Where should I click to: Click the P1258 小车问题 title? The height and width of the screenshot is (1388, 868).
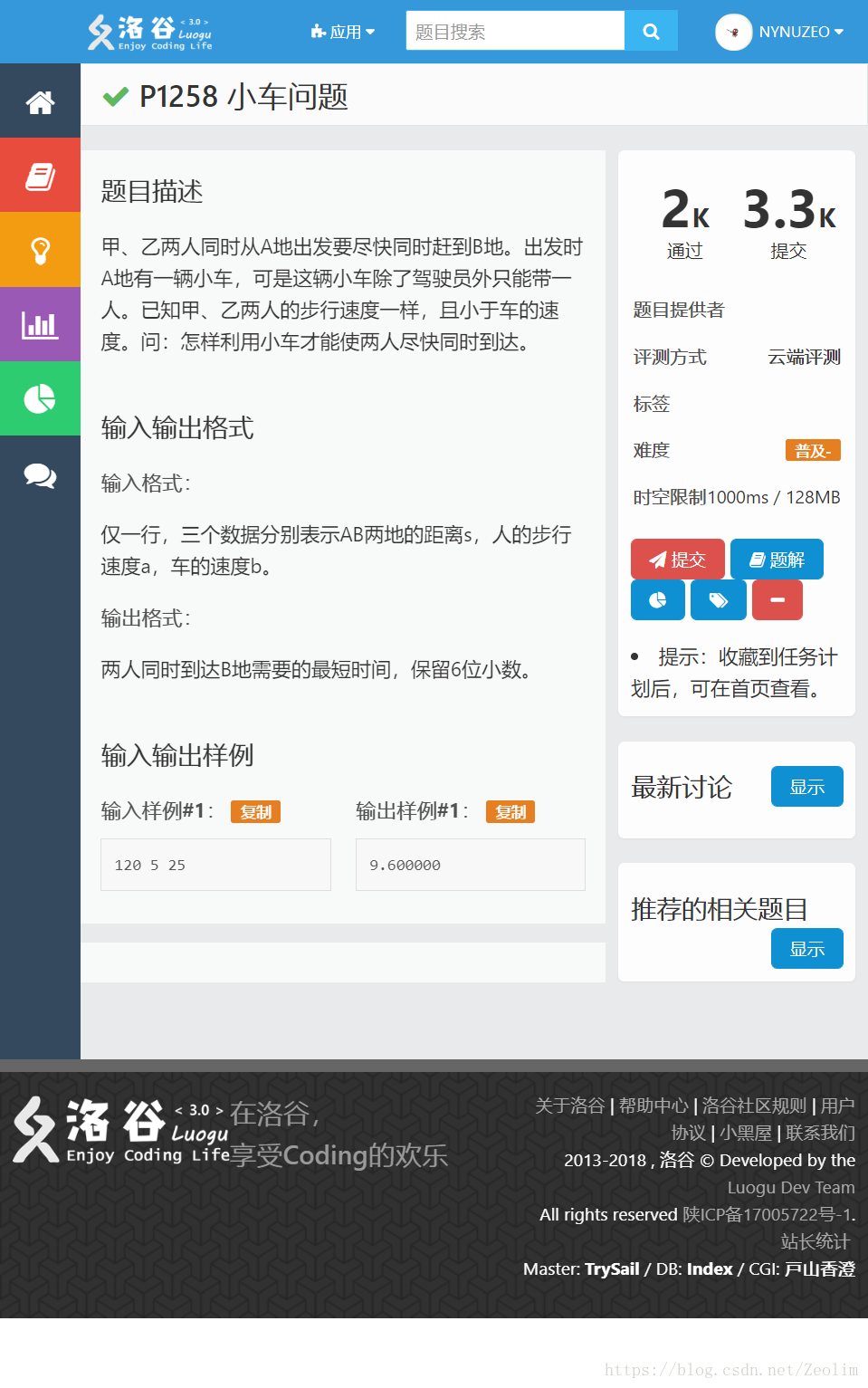[x=243, y=96]
